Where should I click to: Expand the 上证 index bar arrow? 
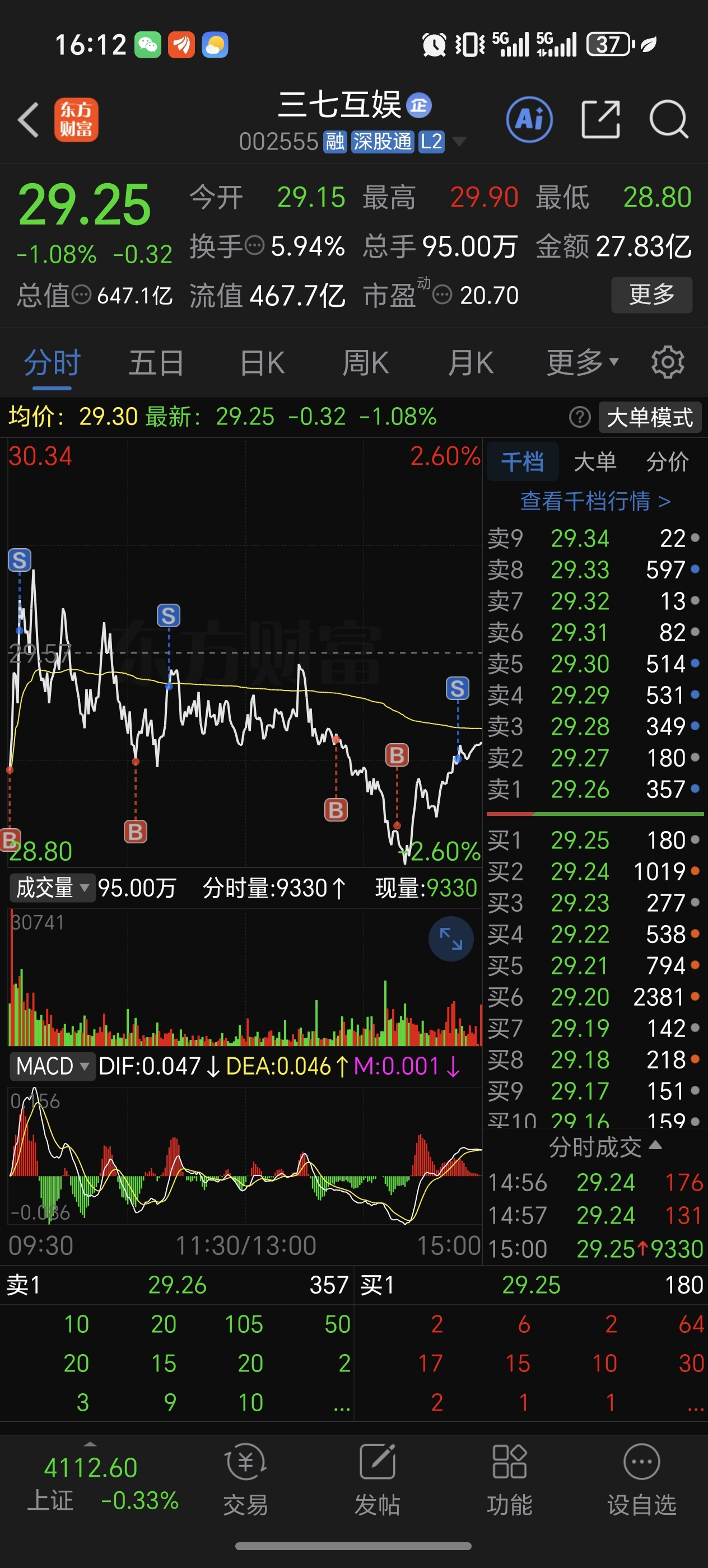tap(90, 1444)
